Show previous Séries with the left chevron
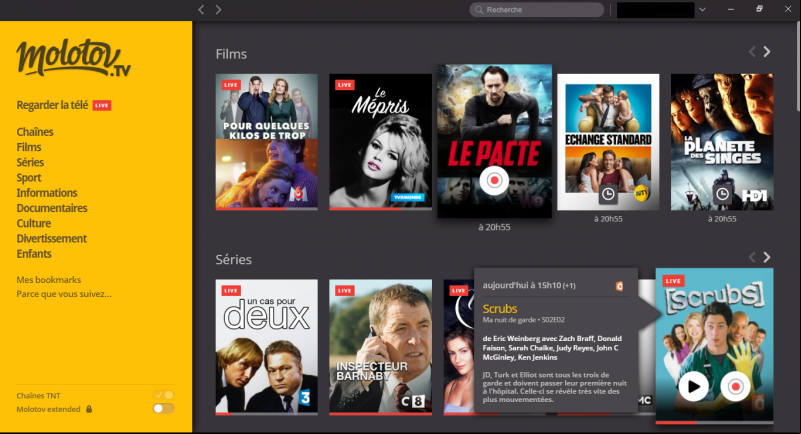This screenshot has height=434, width=801. tap(752, 257)
